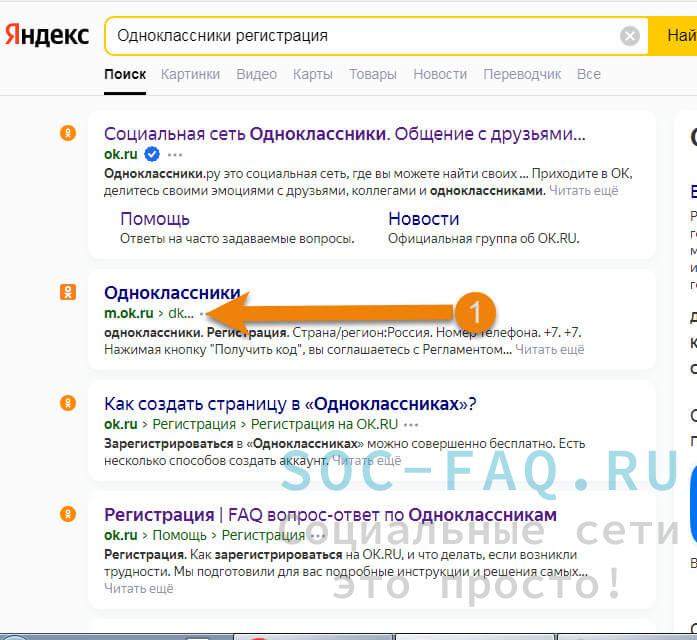The image size is (697, 640).
Task: Clear the search query with the X icon
Action: tap(629, 36)
